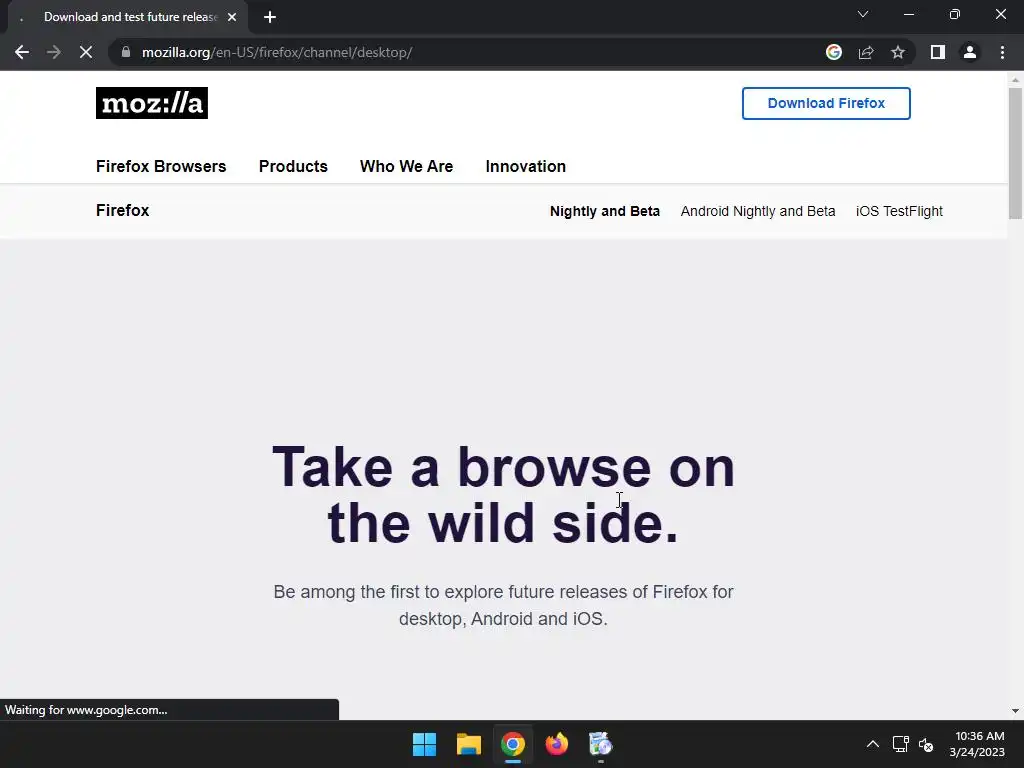1024x768 pixels.
Task: Open the Innovation menu
Action: (x=526, y=167)
